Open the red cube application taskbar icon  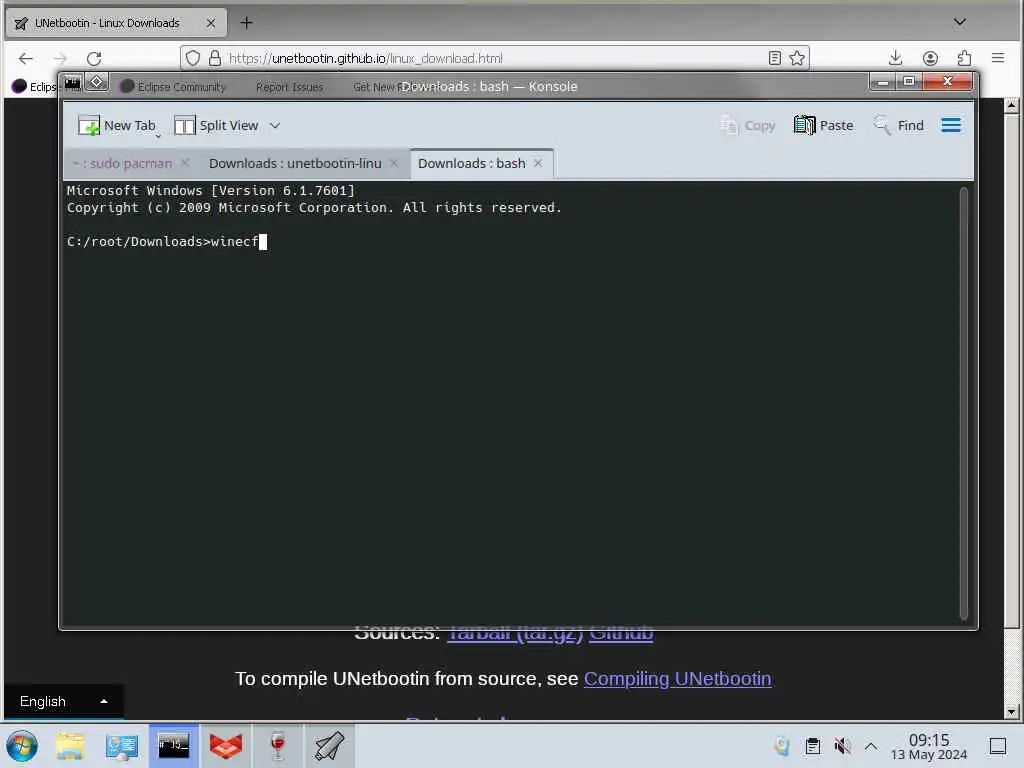click(x=226, y=746)
